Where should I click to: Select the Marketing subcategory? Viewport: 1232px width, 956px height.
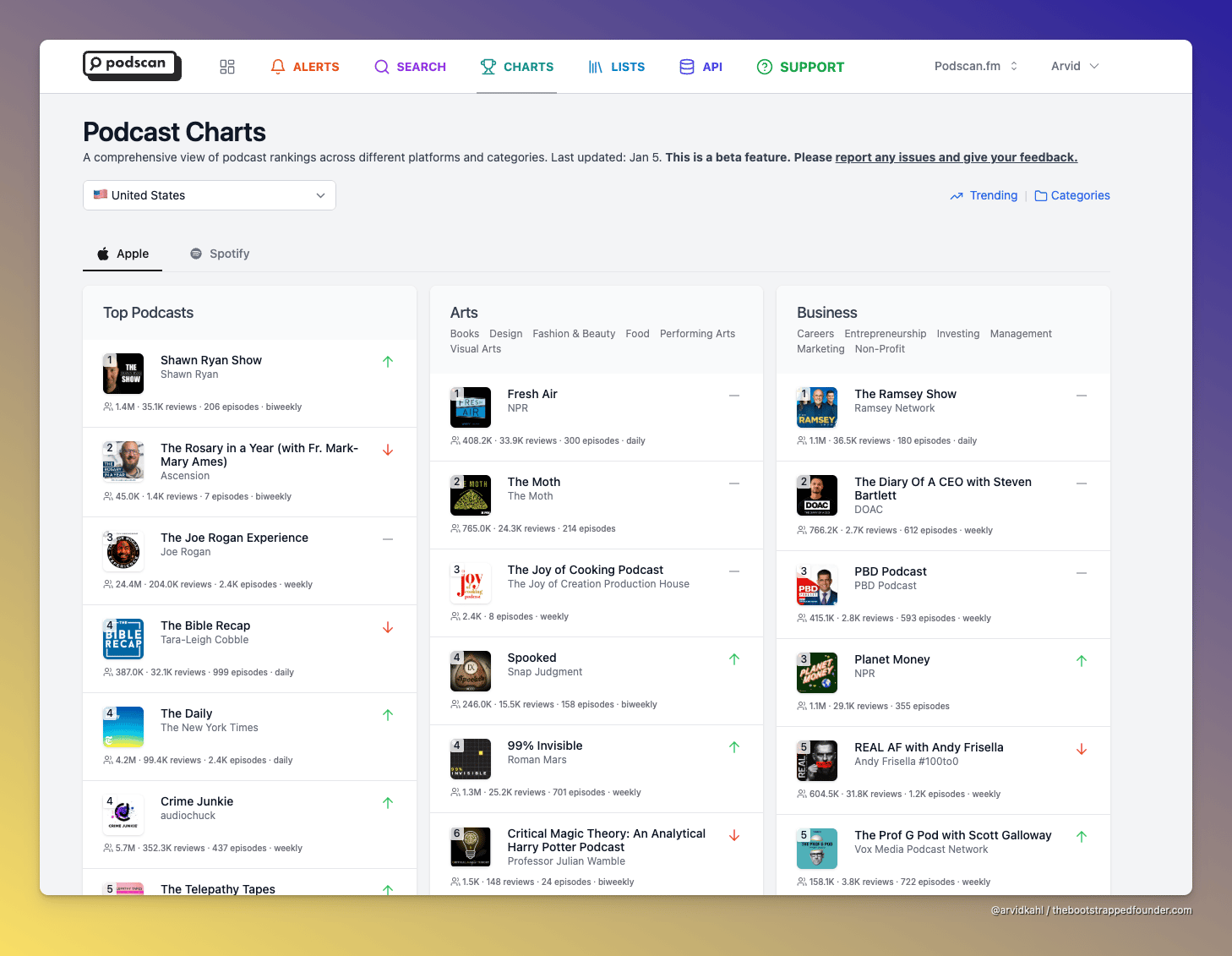click(x=820, y=349)
